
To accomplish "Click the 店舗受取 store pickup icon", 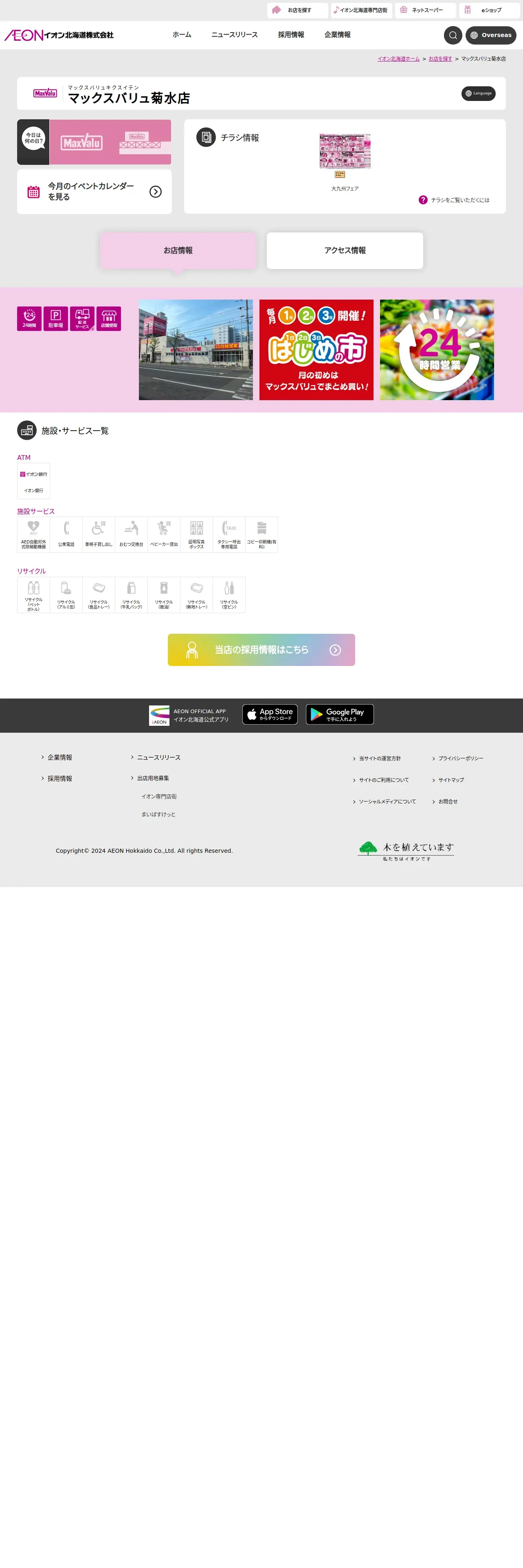I will [x=108, y=318].
